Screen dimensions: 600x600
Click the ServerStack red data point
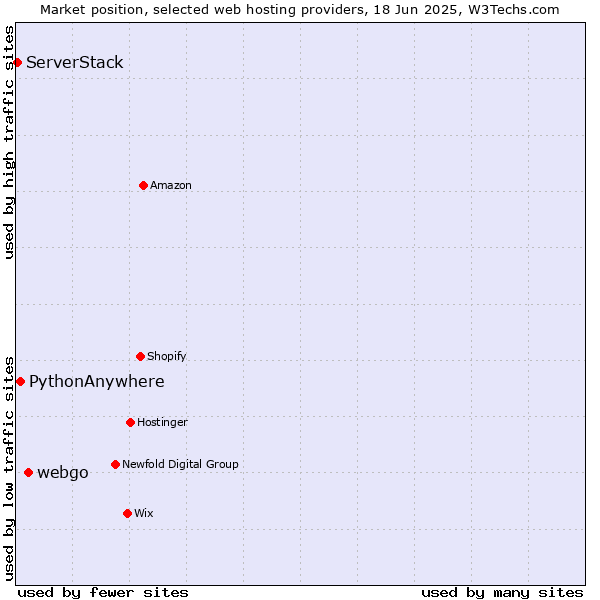(x=17, y=62)
